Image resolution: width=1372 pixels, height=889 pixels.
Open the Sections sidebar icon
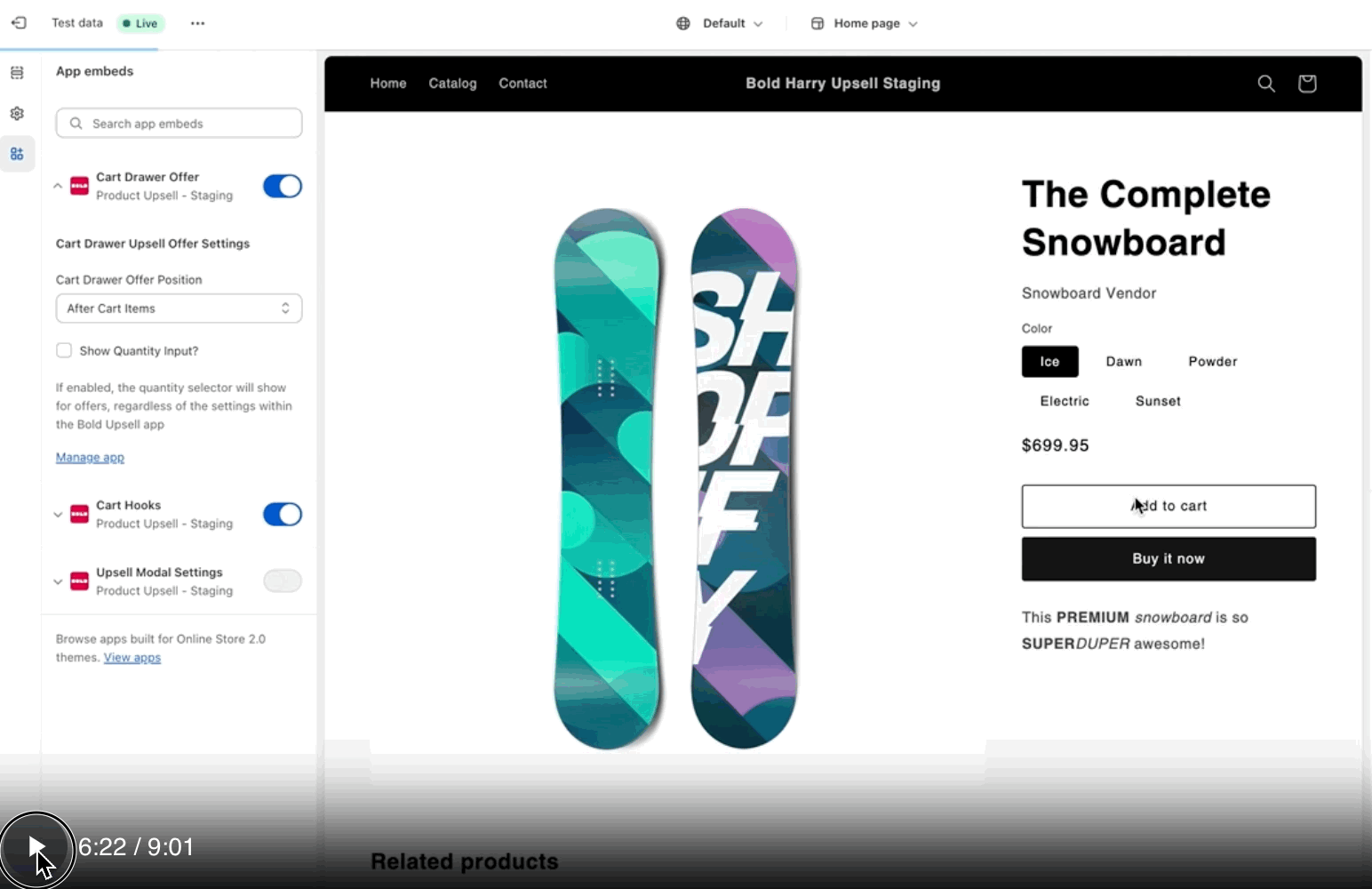pos(17,73)
